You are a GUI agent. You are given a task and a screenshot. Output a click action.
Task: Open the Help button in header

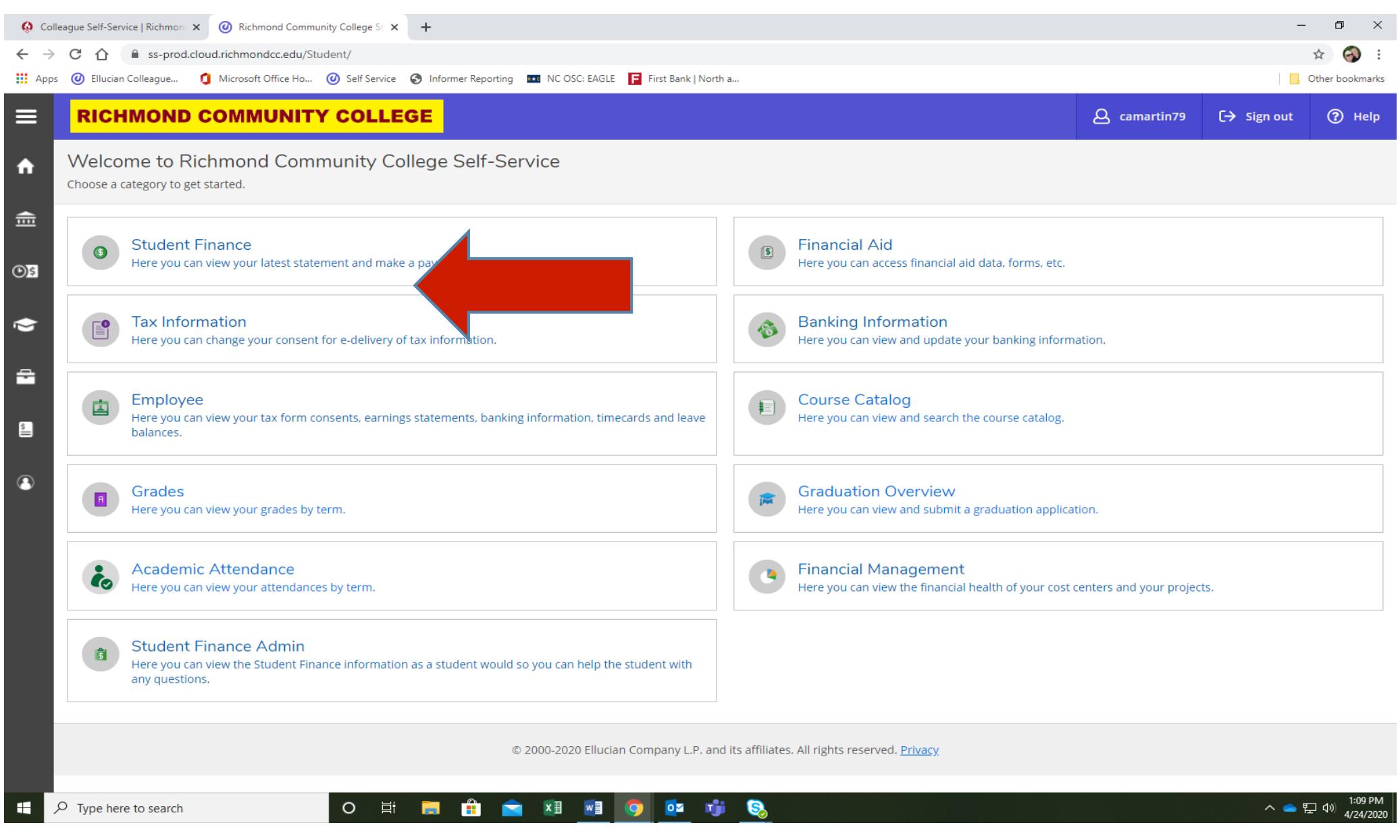point(1353,117)
